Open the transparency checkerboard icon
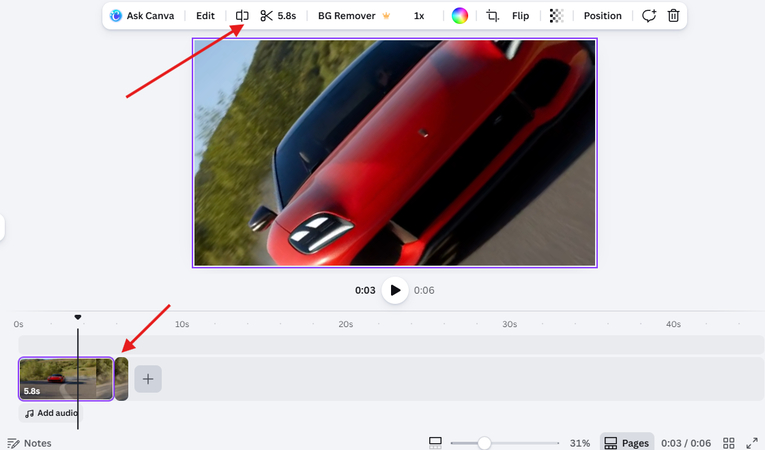 [557, 16]
